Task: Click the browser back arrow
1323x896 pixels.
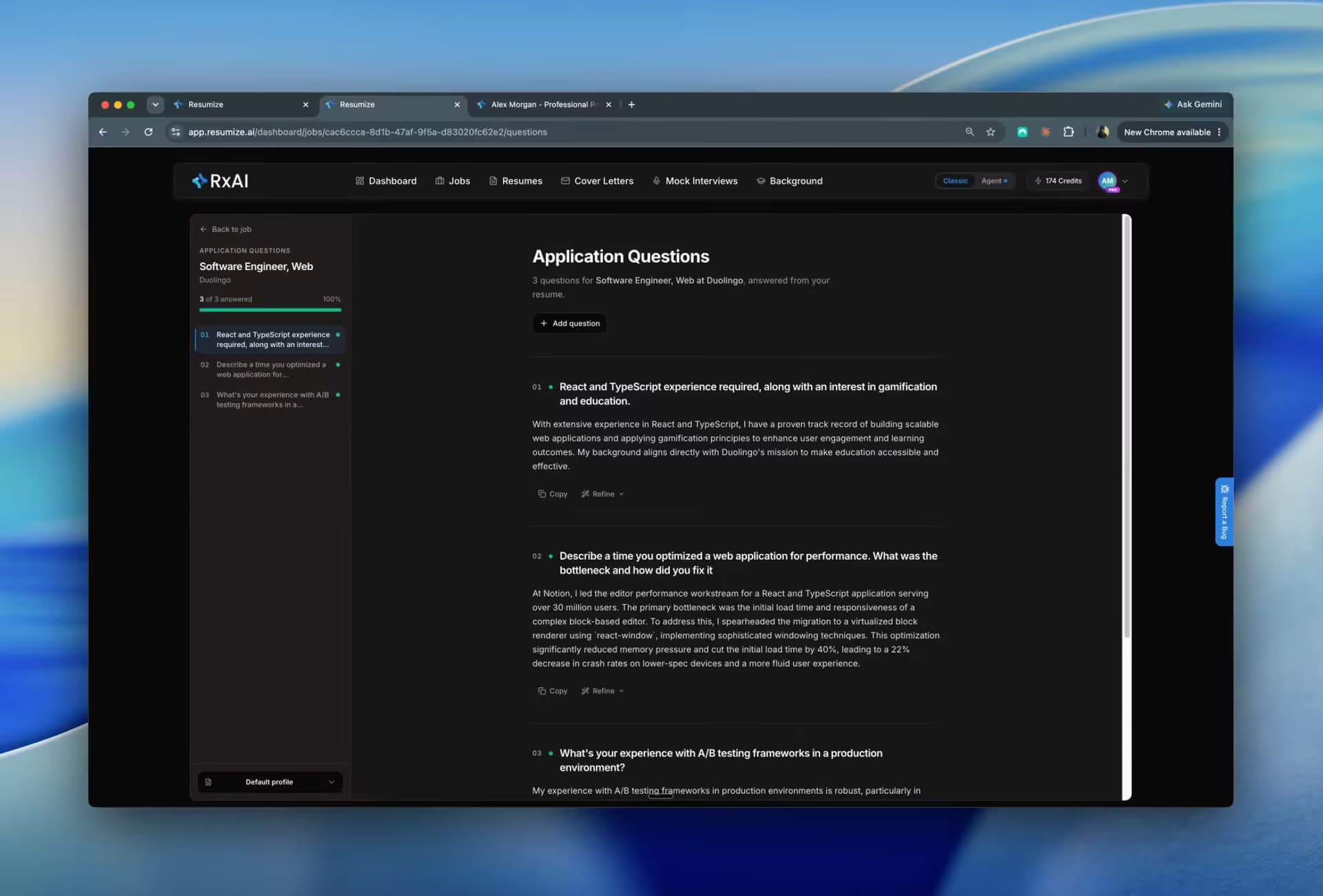Action: click(103, 132)
